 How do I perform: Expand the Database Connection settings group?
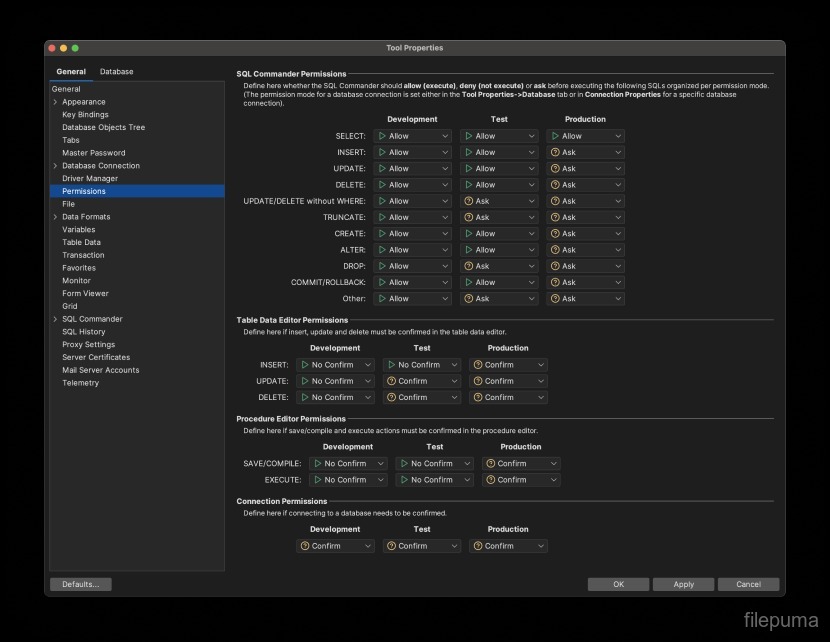click(57, 165)
